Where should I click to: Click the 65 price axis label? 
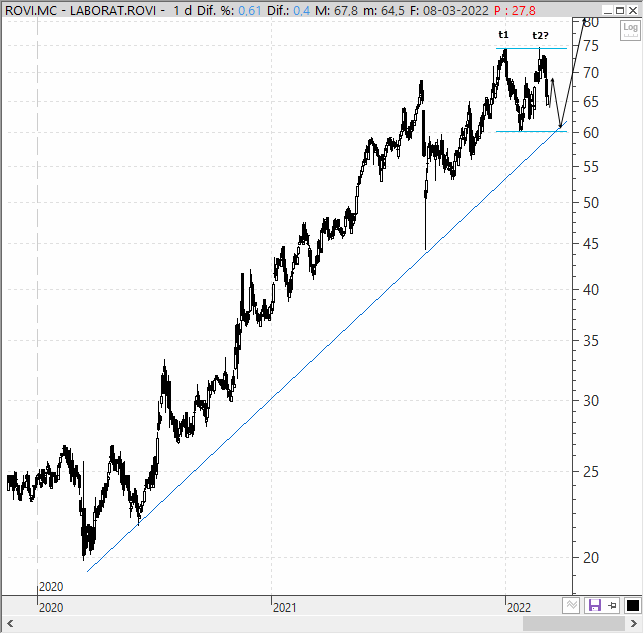[591, 102]
